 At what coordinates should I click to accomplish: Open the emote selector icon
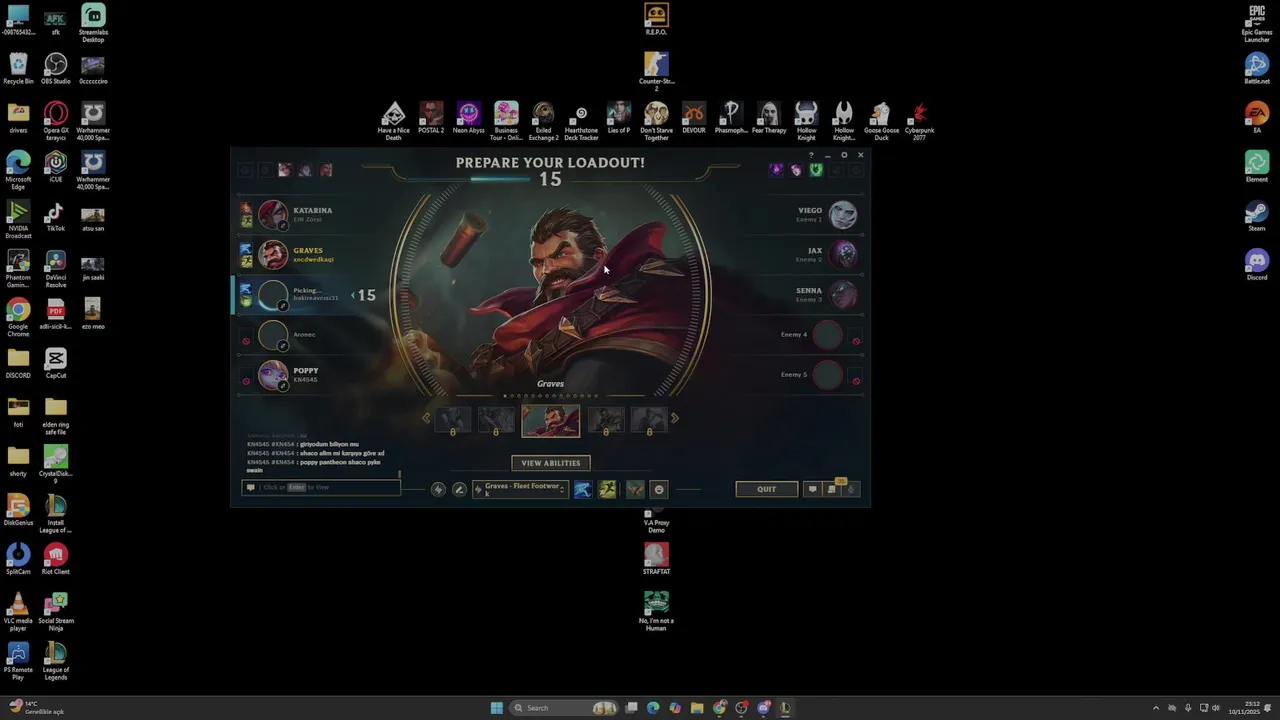659,489
